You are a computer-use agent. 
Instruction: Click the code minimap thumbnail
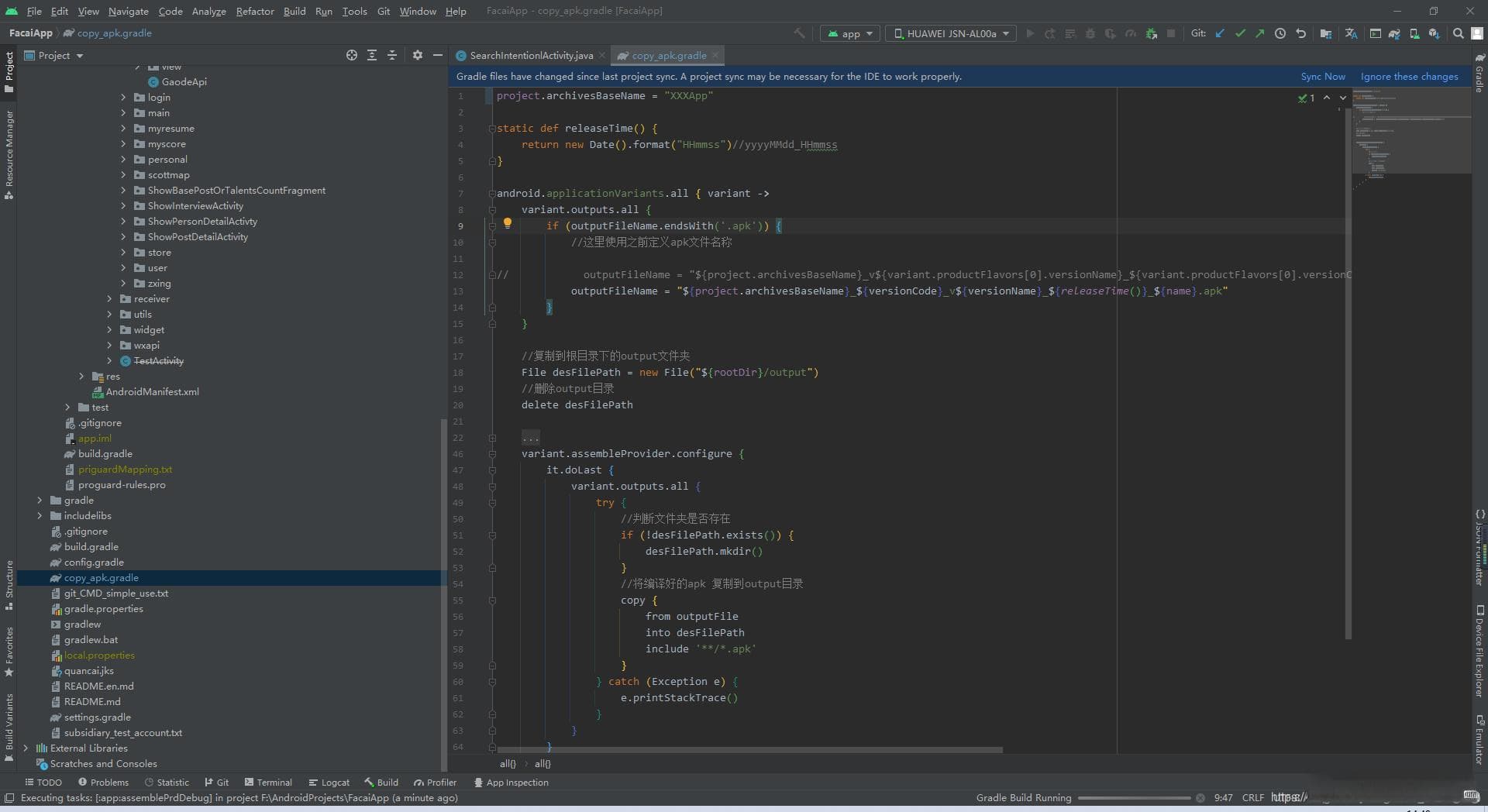(x=1411, y=130)
